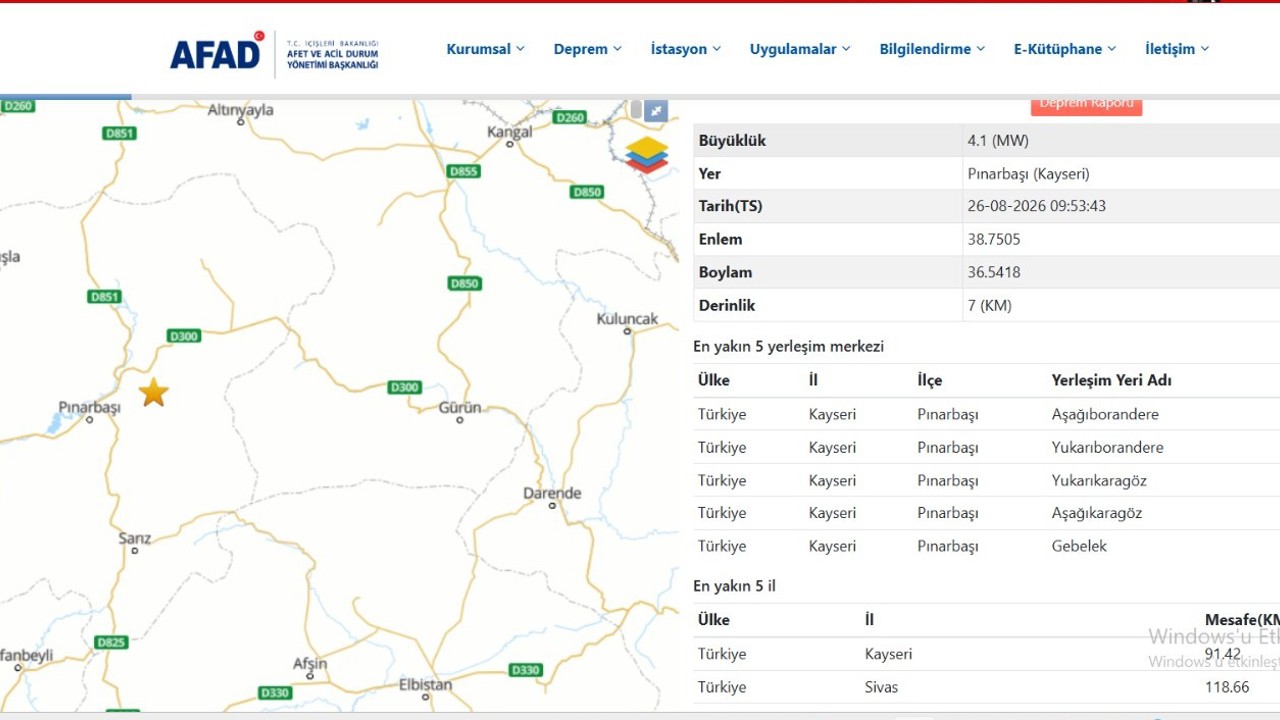Select settlement name Yukarıborandere
1280x720 pixels.
(x=1107, y=447)
